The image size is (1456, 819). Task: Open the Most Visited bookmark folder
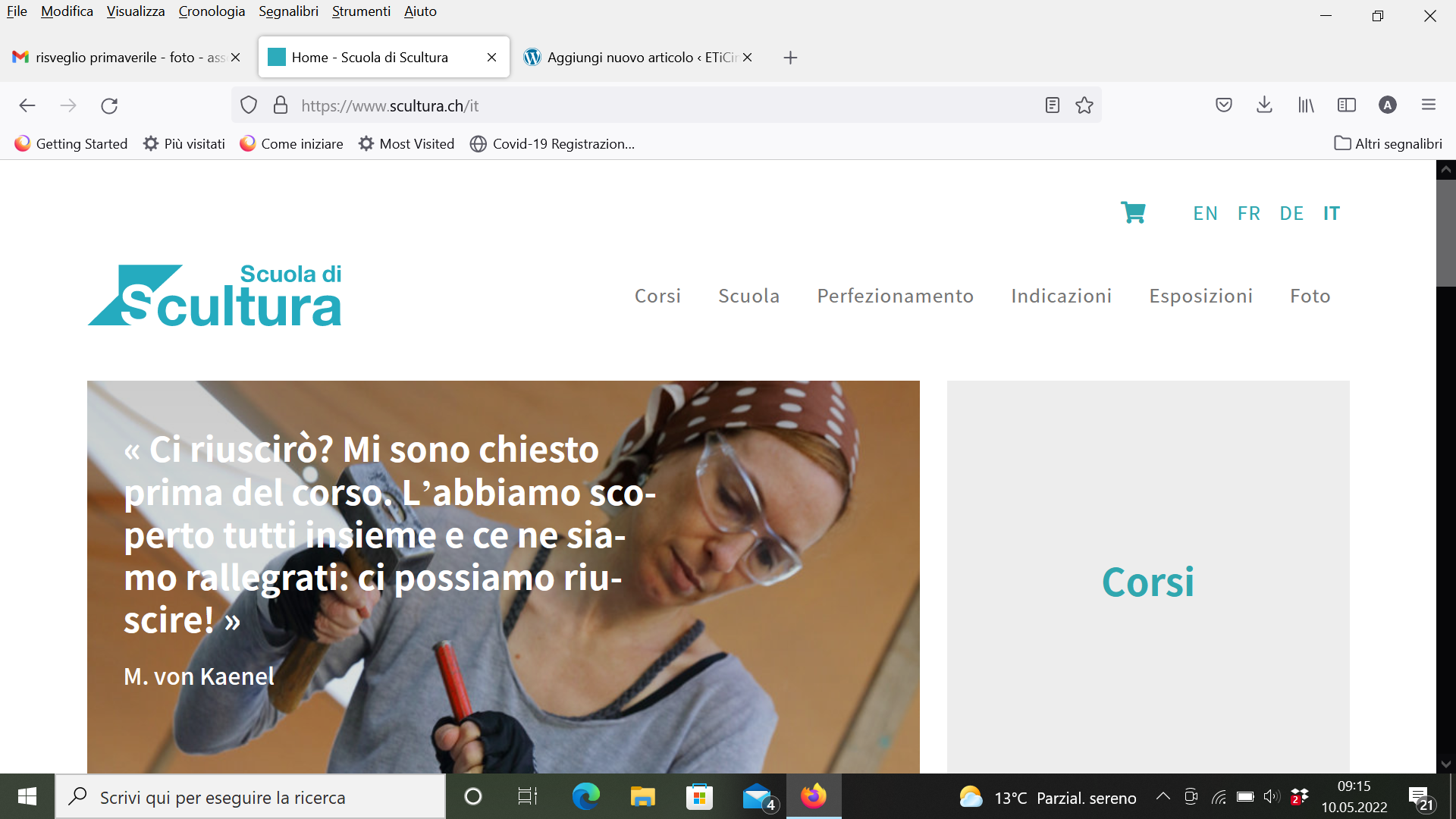pyautogui.click(x=406, y=144)
